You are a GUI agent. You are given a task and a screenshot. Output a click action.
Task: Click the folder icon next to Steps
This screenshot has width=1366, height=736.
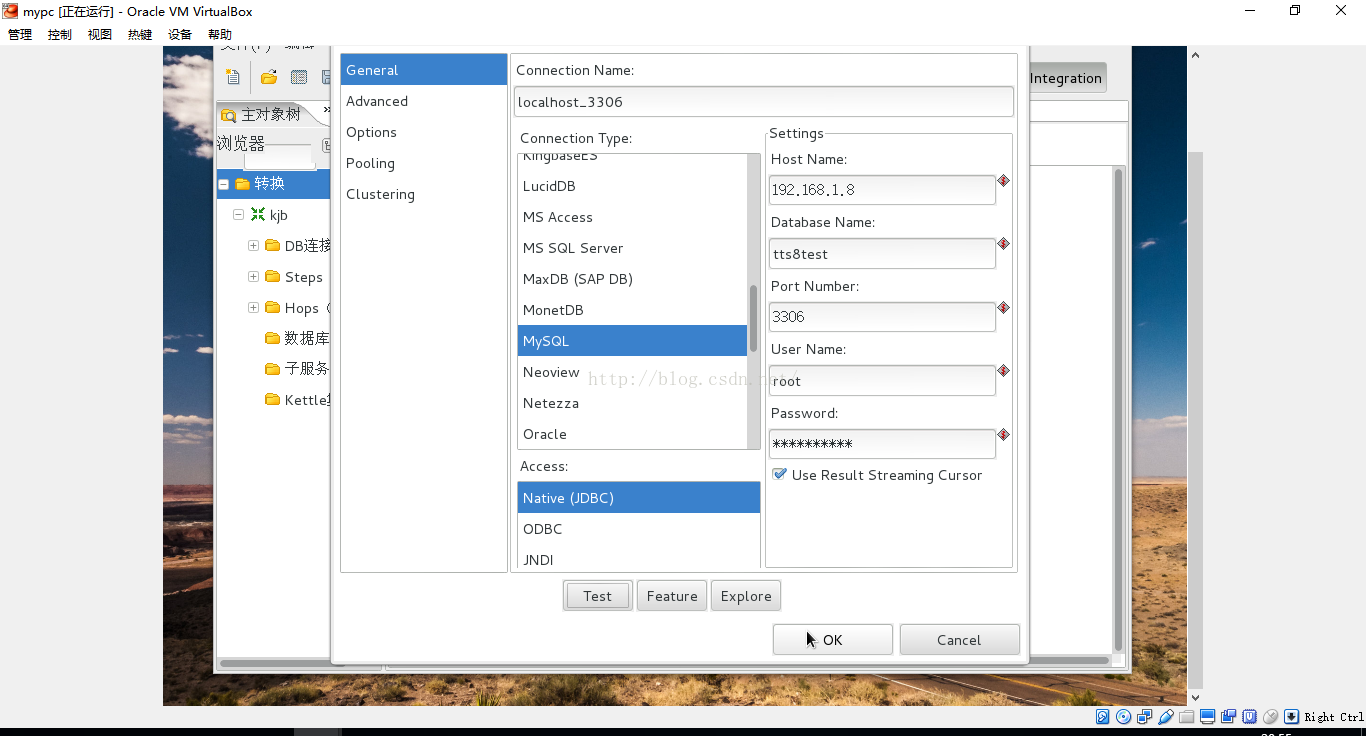272,276
